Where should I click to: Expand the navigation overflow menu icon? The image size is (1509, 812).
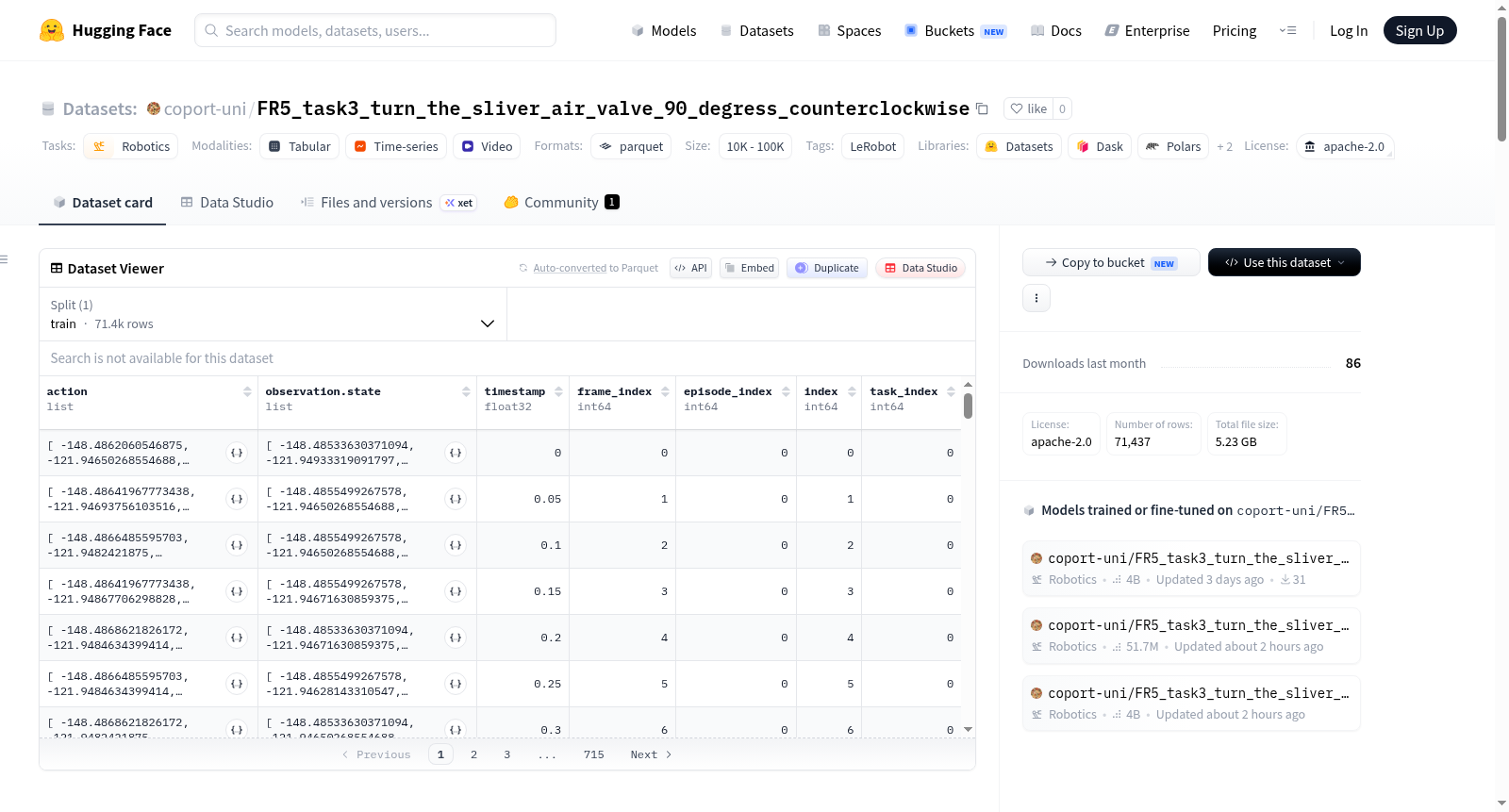click(1287, 30)
